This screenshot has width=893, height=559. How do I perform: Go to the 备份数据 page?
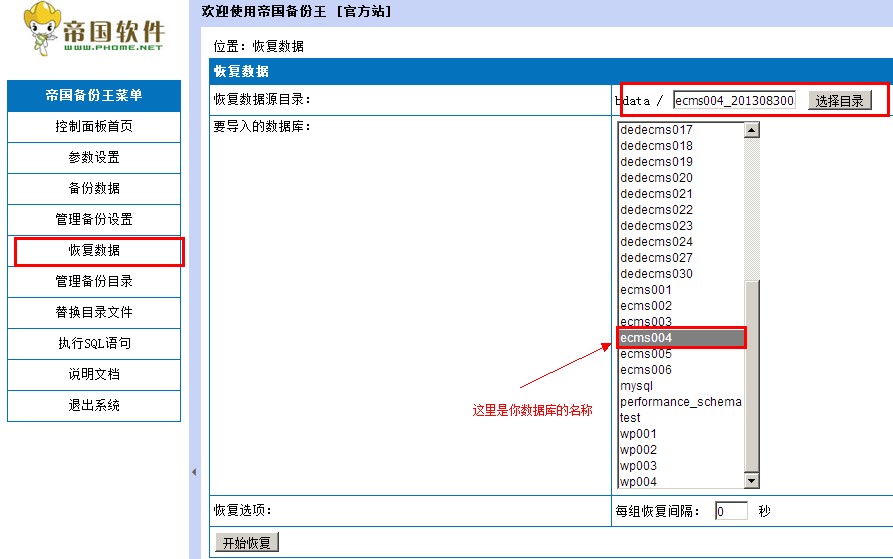click(x=94, y=189)
